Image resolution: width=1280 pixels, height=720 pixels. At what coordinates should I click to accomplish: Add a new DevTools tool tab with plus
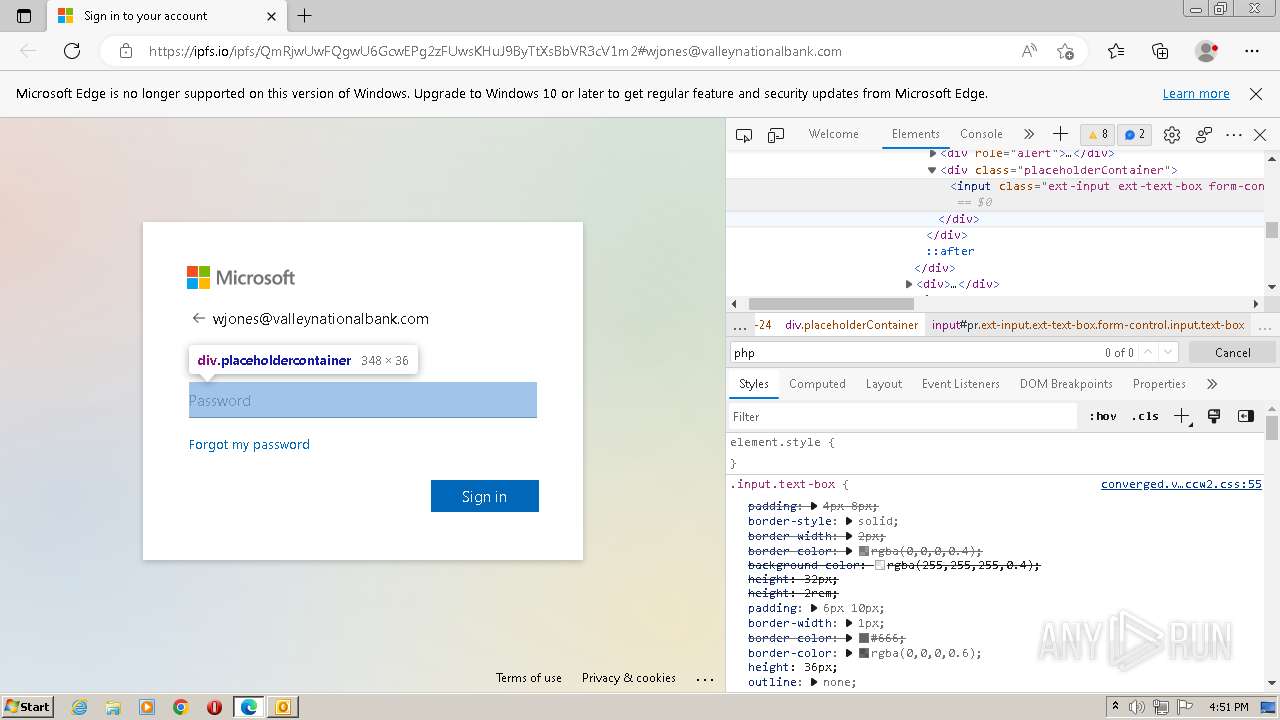click(1060, 134)
